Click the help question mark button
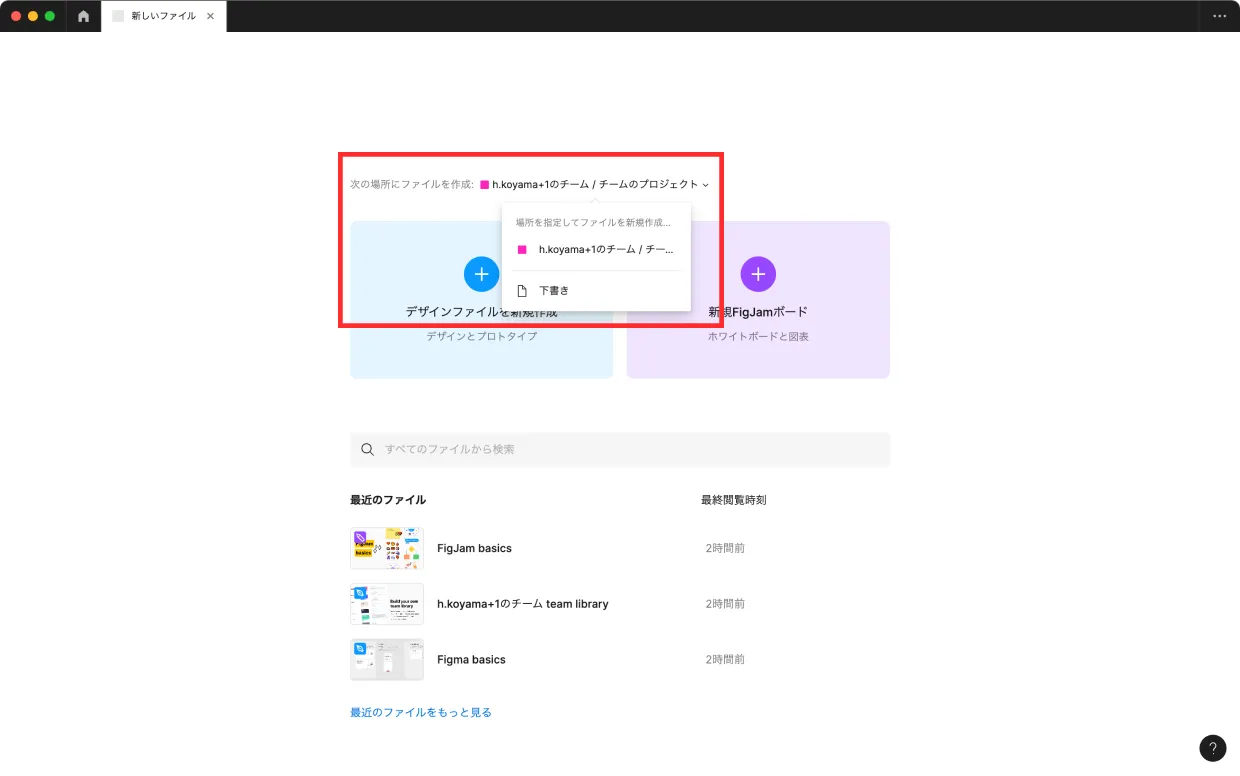 pyautogui.click(x=1212, y=748)
